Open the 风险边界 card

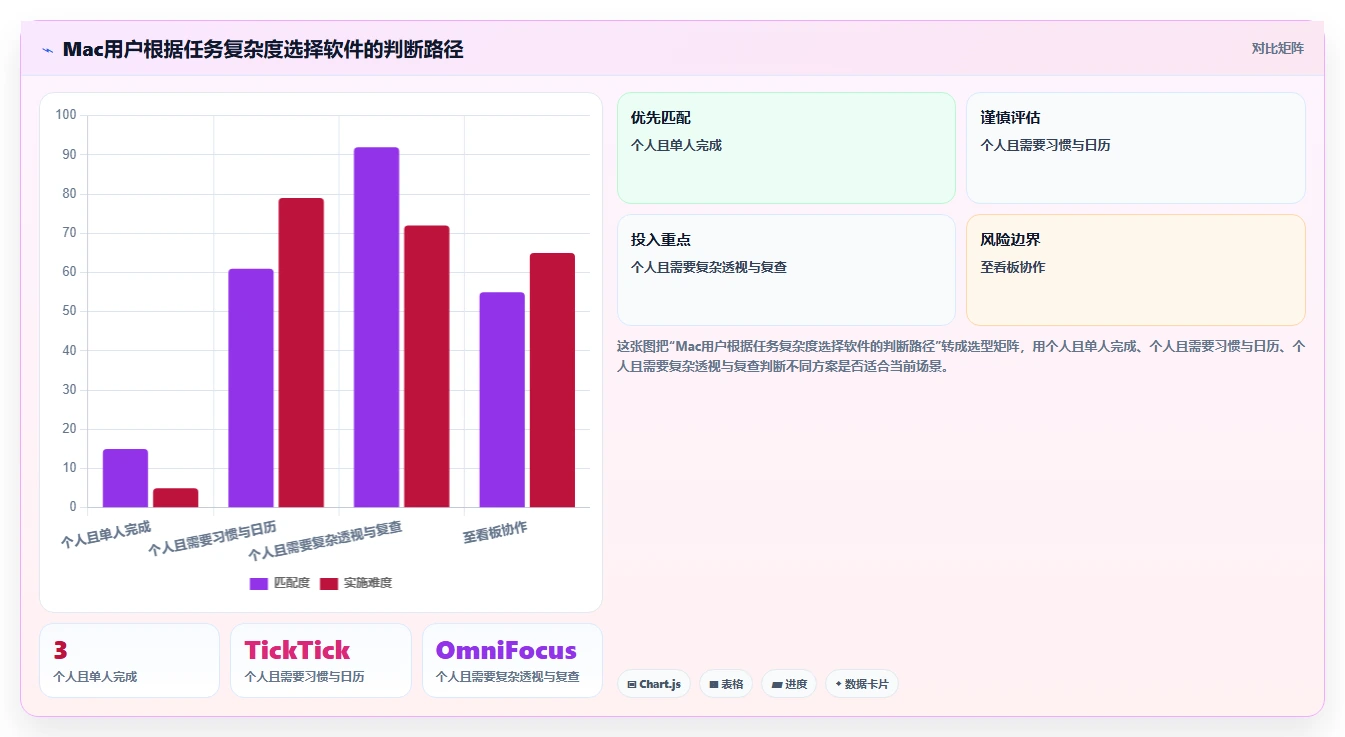point(1136,270)
